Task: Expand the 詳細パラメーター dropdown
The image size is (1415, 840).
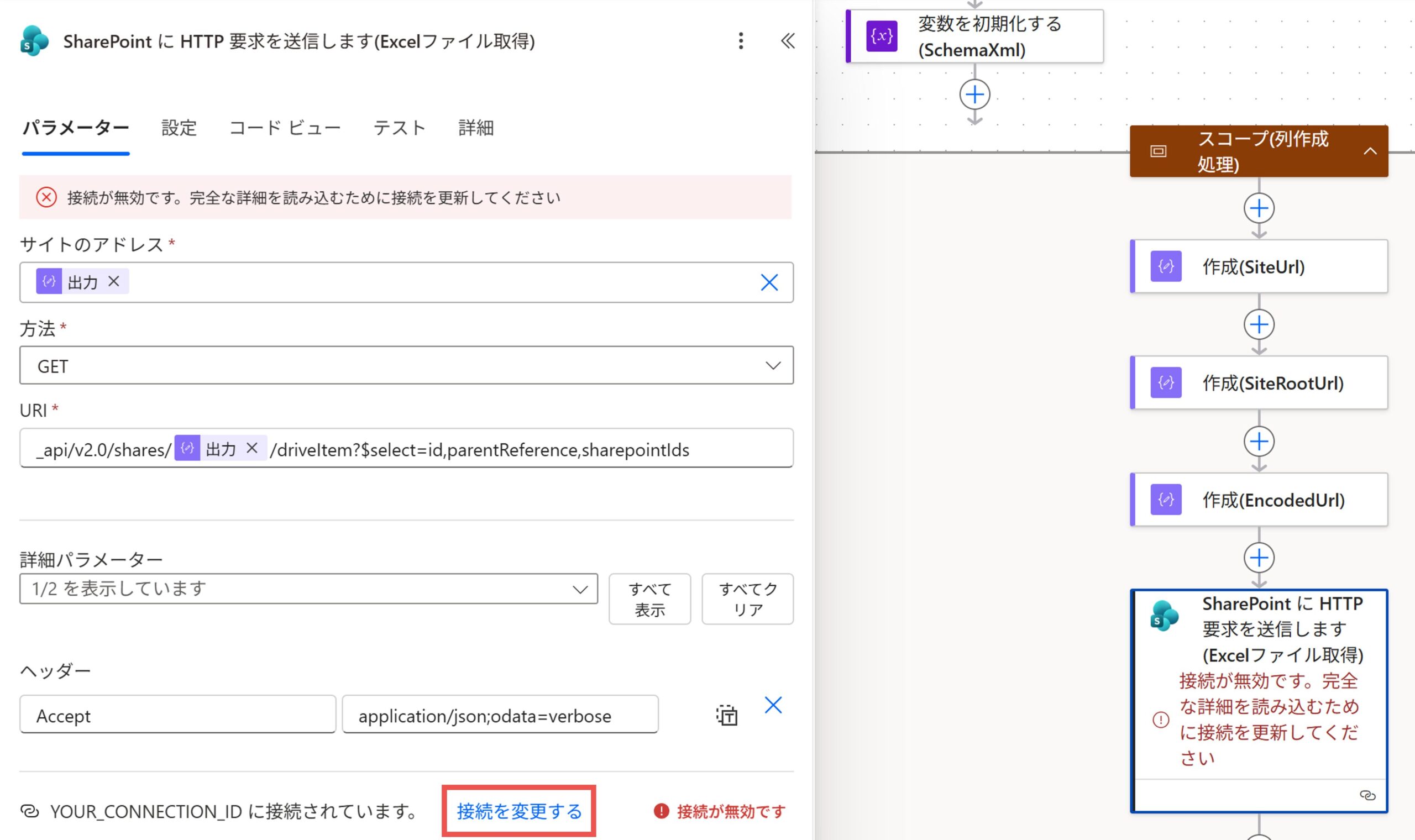Action: (308, 589)
